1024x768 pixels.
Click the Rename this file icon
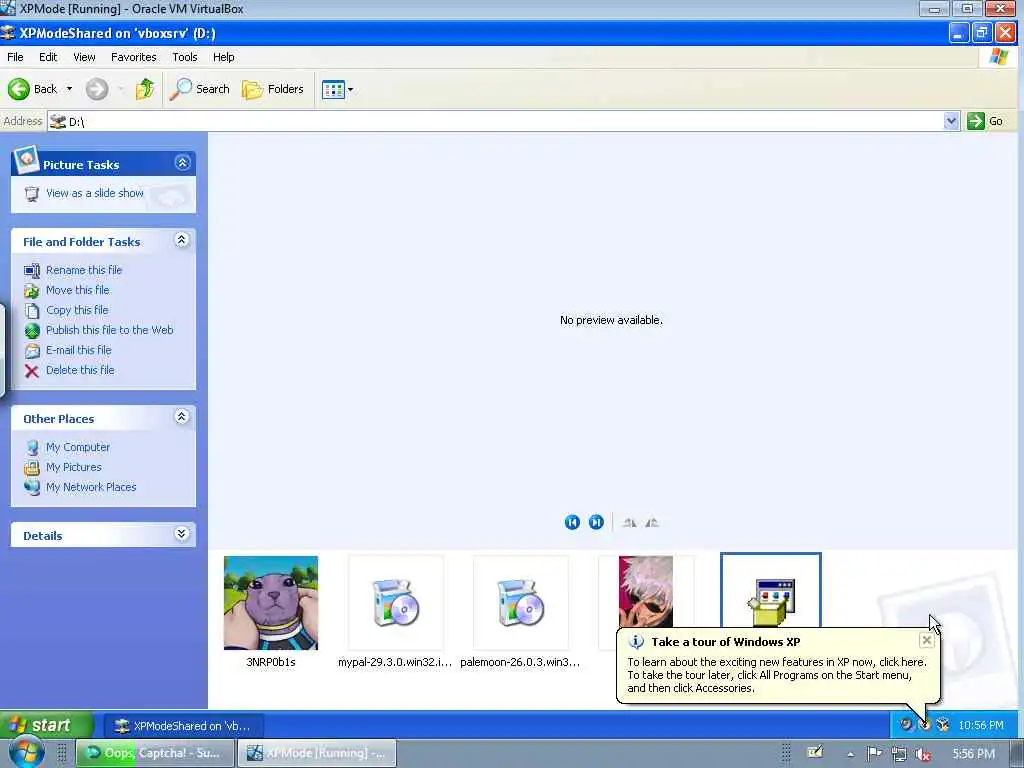coord(31,270)
